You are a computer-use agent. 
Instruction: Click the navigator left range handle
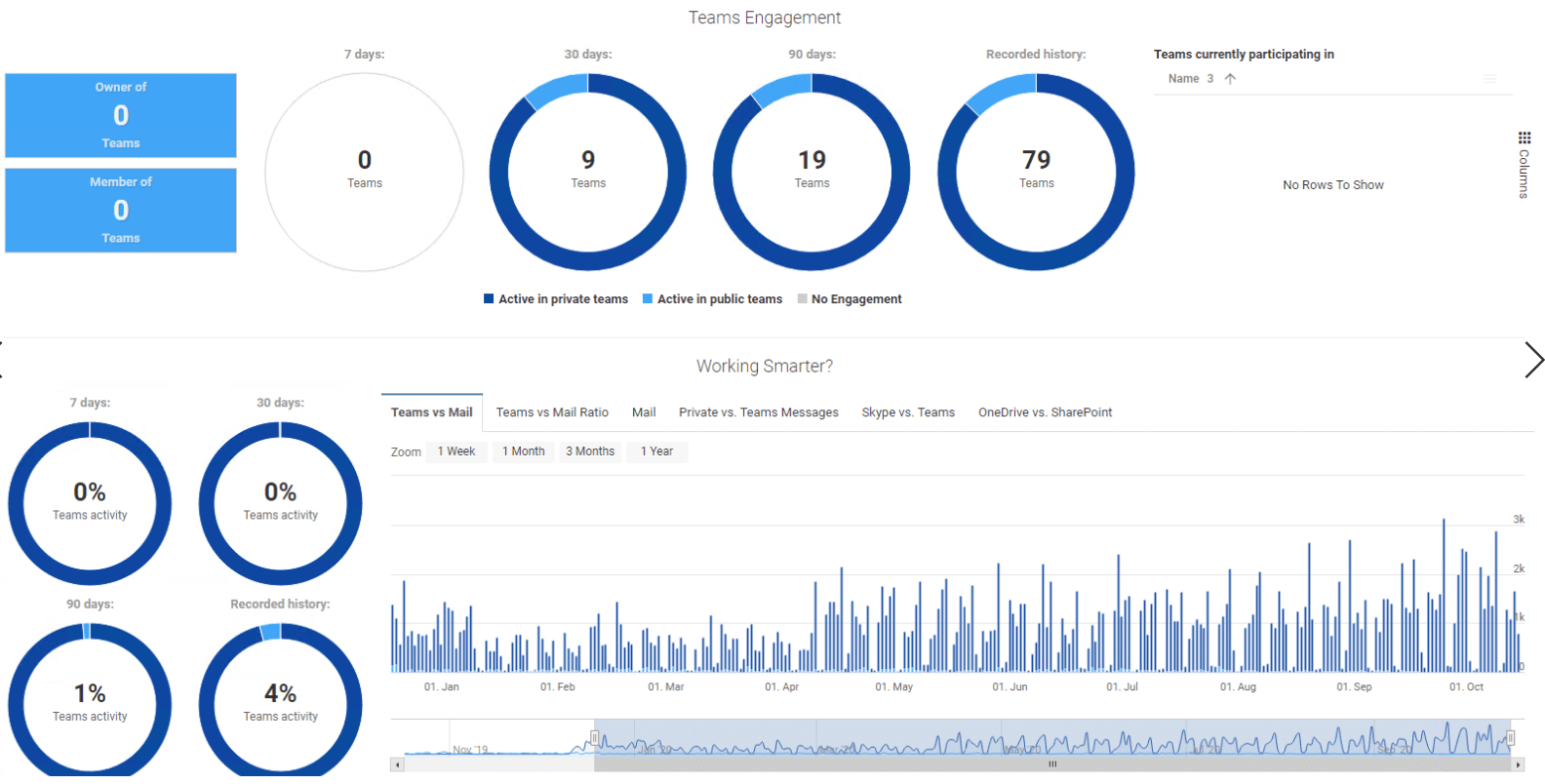point(594,738)
